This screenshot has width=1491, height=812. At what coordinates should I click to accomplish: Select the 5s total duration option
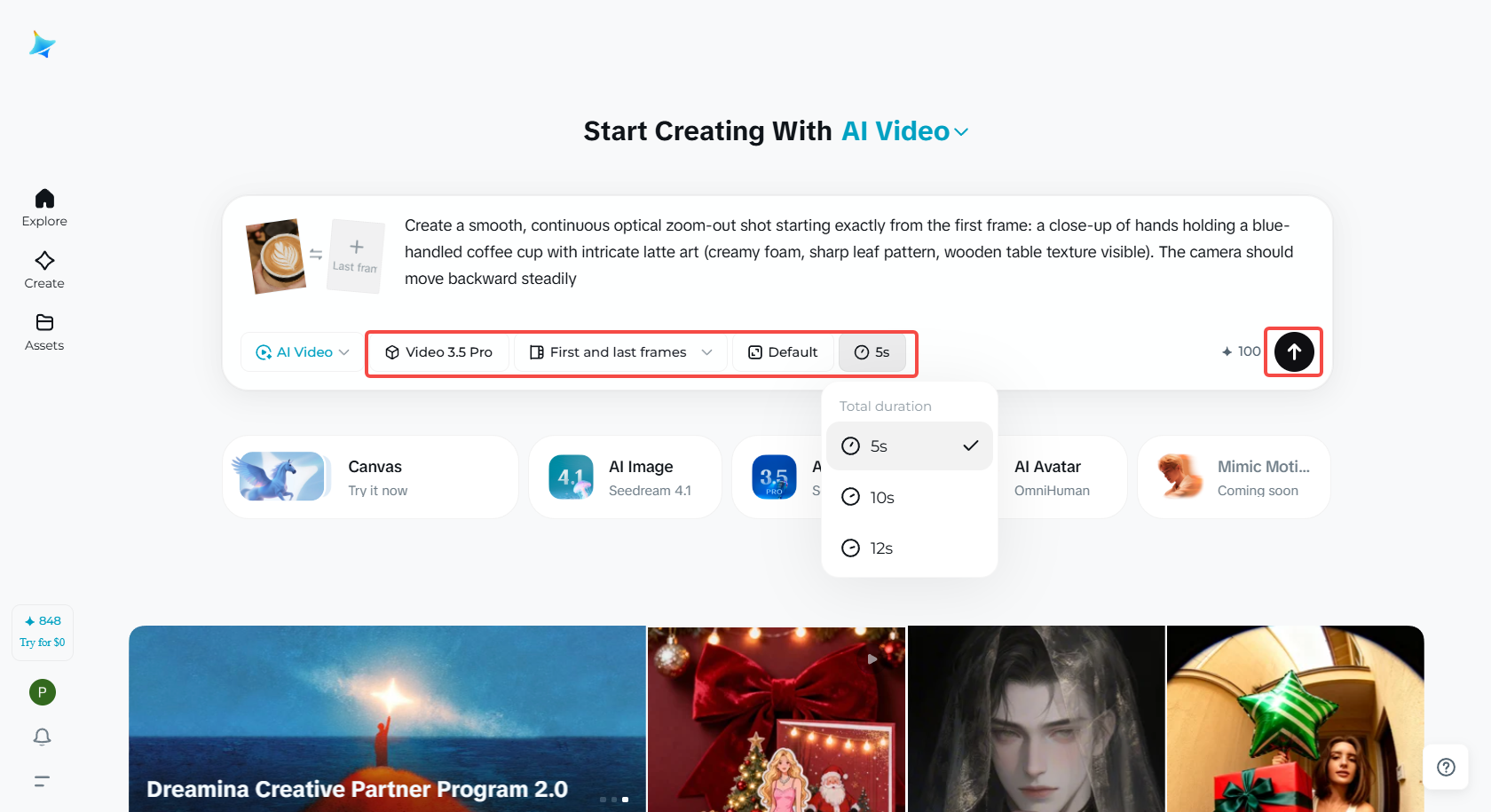(910, 446)
